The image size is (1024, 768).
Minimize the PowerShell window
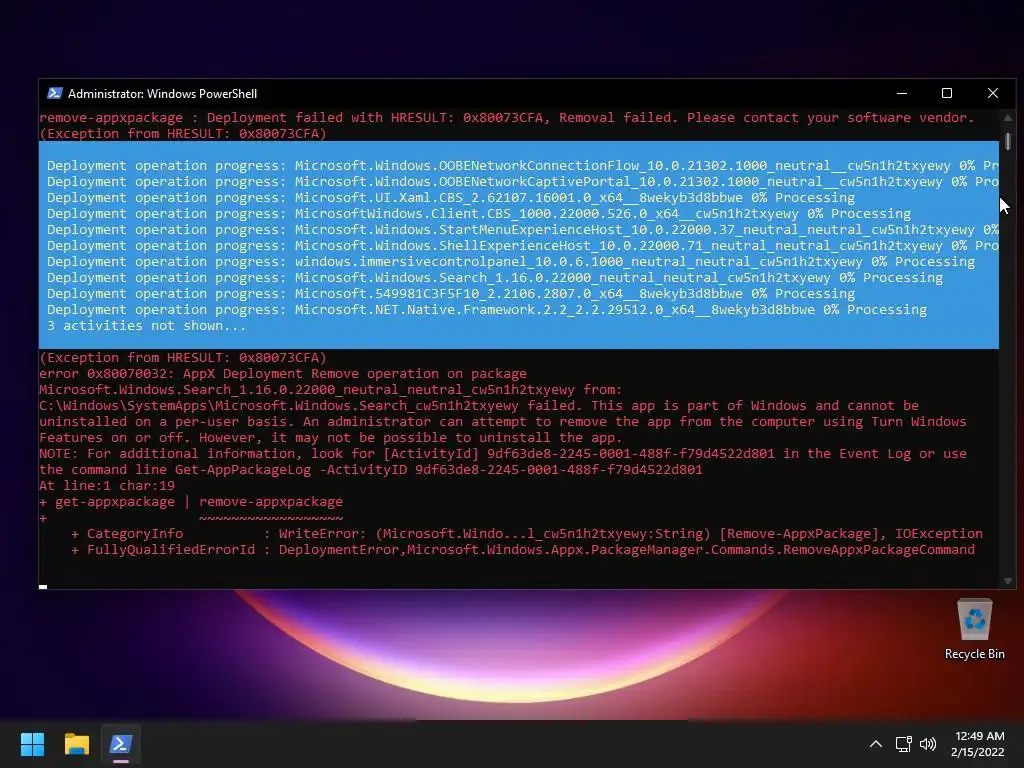click(902, 93)
